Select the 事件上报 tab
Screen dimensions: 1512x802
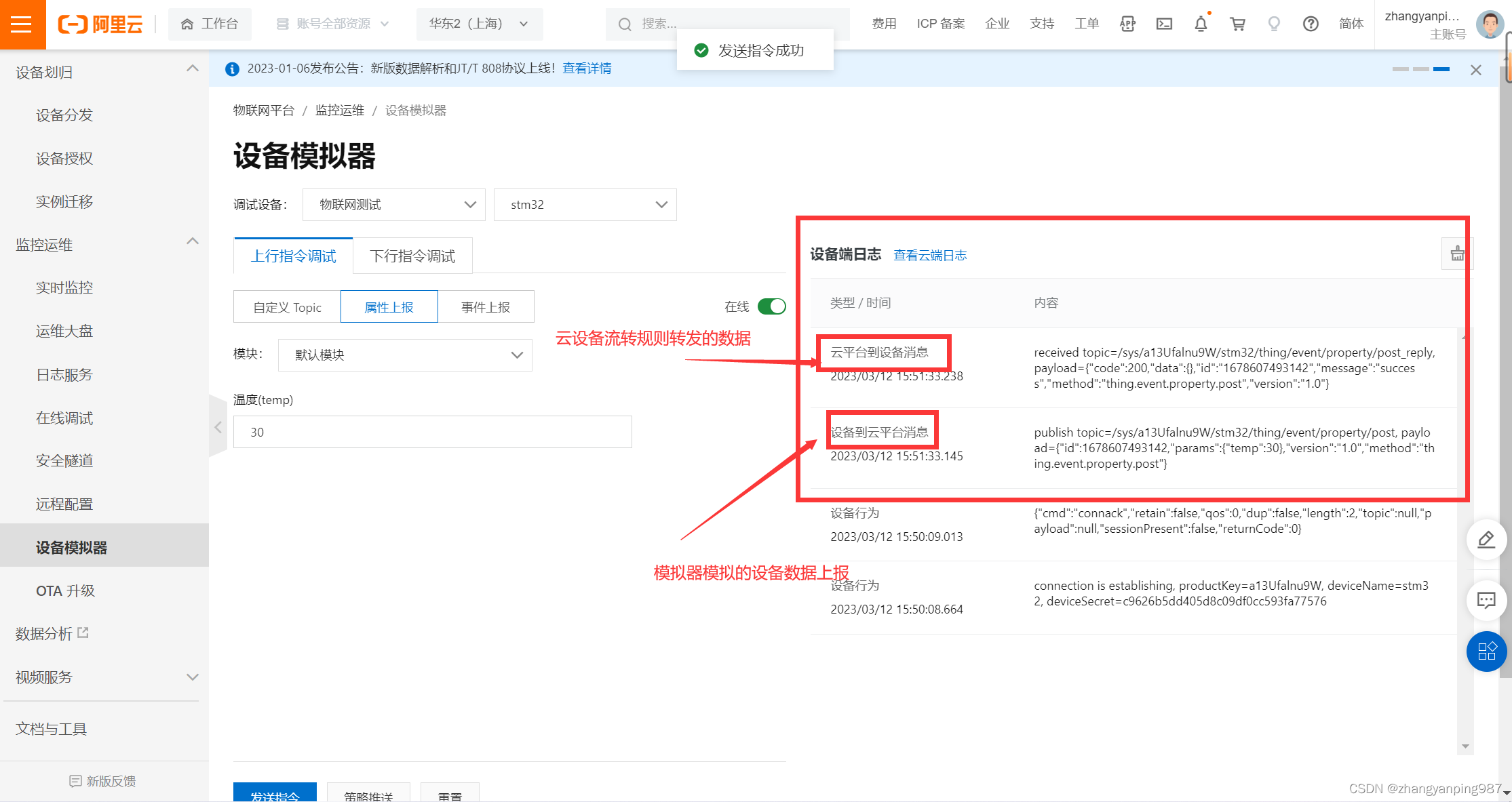(x=486, y=307)
